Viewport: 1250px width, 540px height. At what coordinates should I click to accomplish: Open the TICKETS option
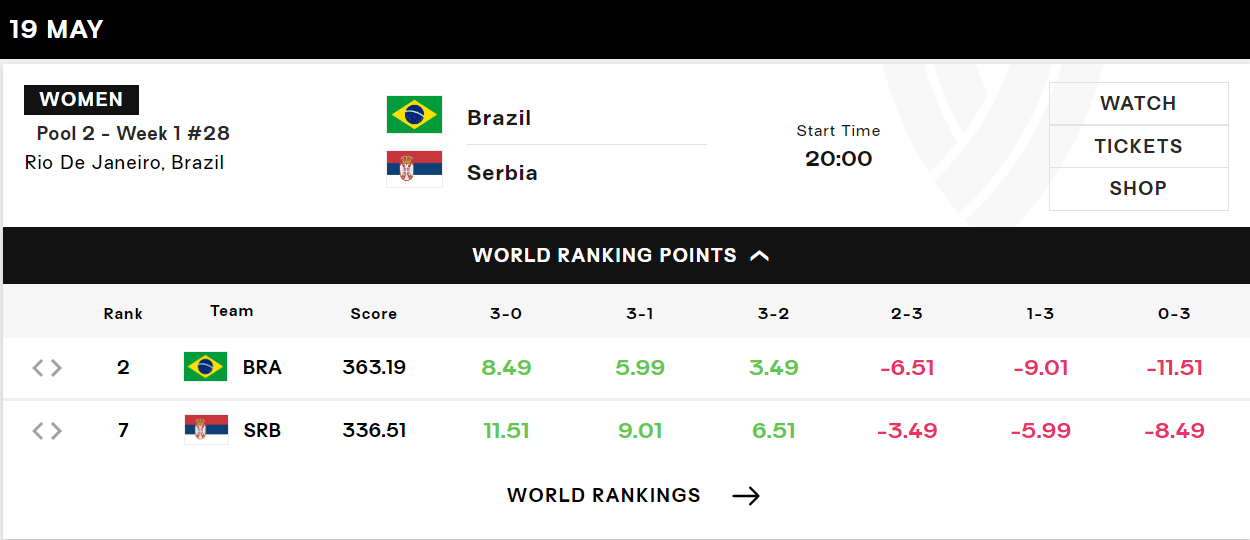coord(1138,146)
